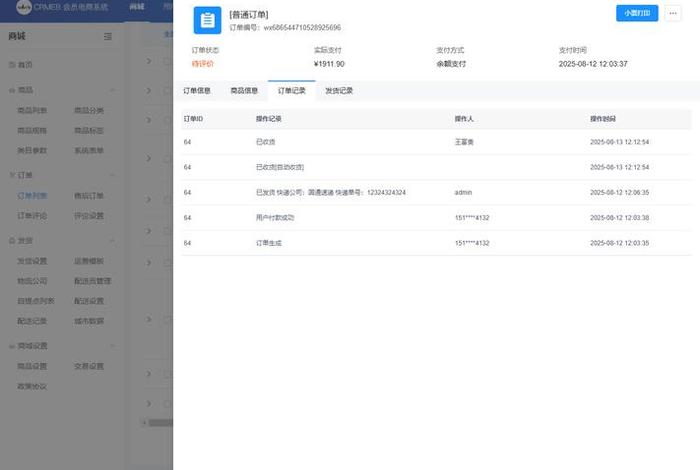Open 交易设置 in the sidebar

89,366
